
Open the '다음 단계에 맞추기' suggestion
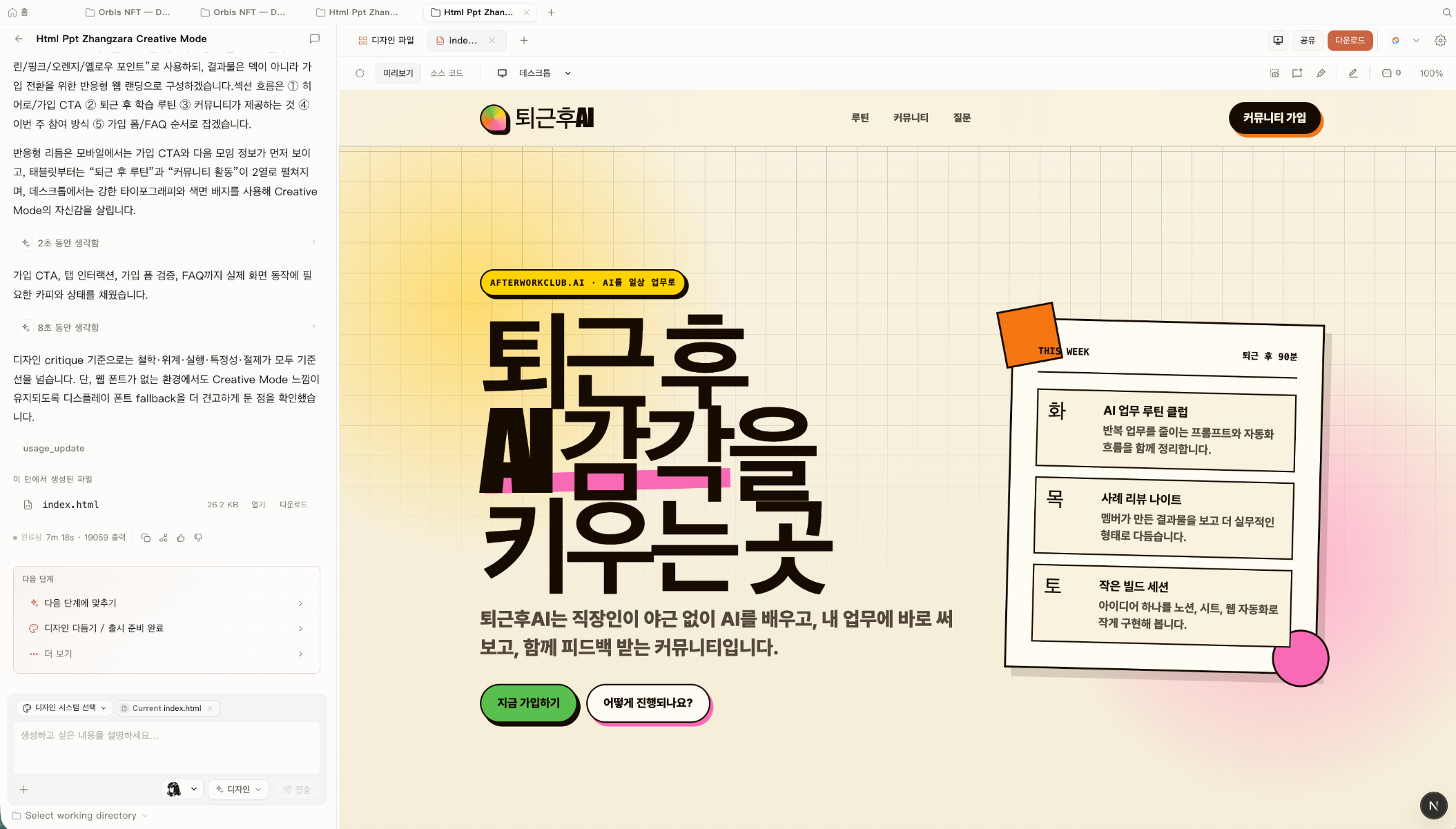pyautogui.click(x=166, y=603)
